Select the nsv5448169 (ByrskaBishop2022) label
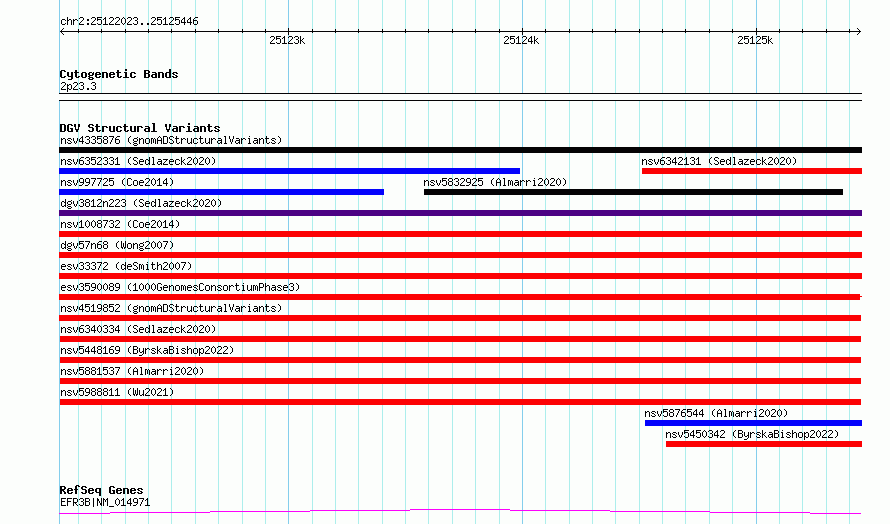The image size is (890, 524). pos(147,350)
